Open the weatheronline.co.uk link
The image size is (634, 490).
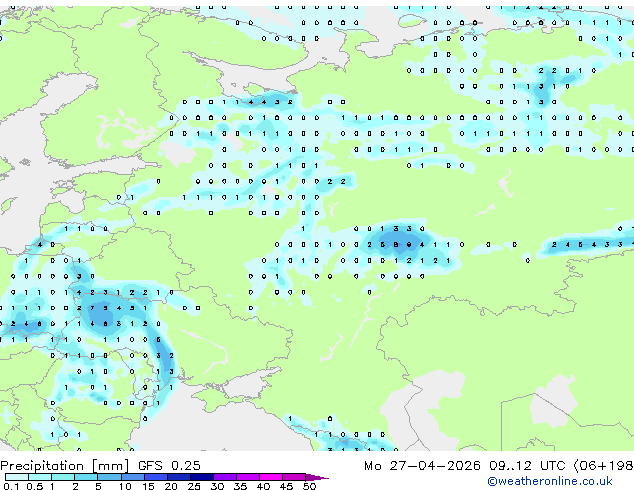click(x=550, y=481)
